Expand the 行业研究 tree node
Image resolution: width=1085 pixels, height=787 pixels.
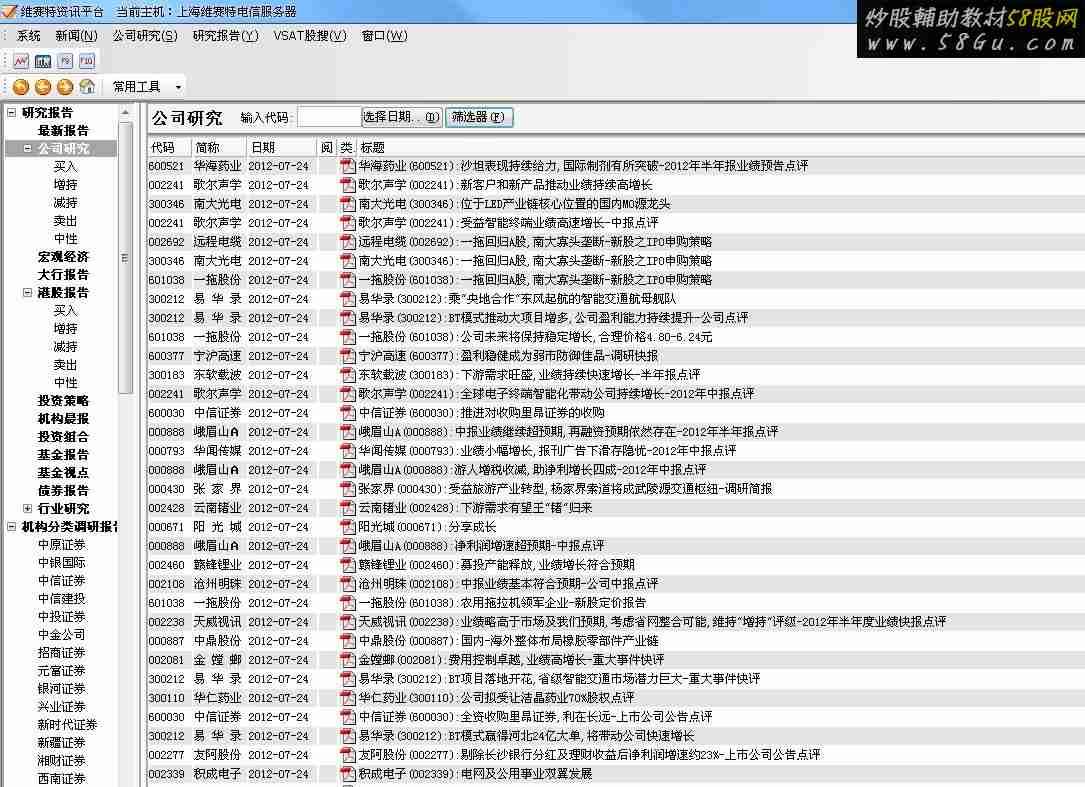pyautogui.click(x=28, y=508)
